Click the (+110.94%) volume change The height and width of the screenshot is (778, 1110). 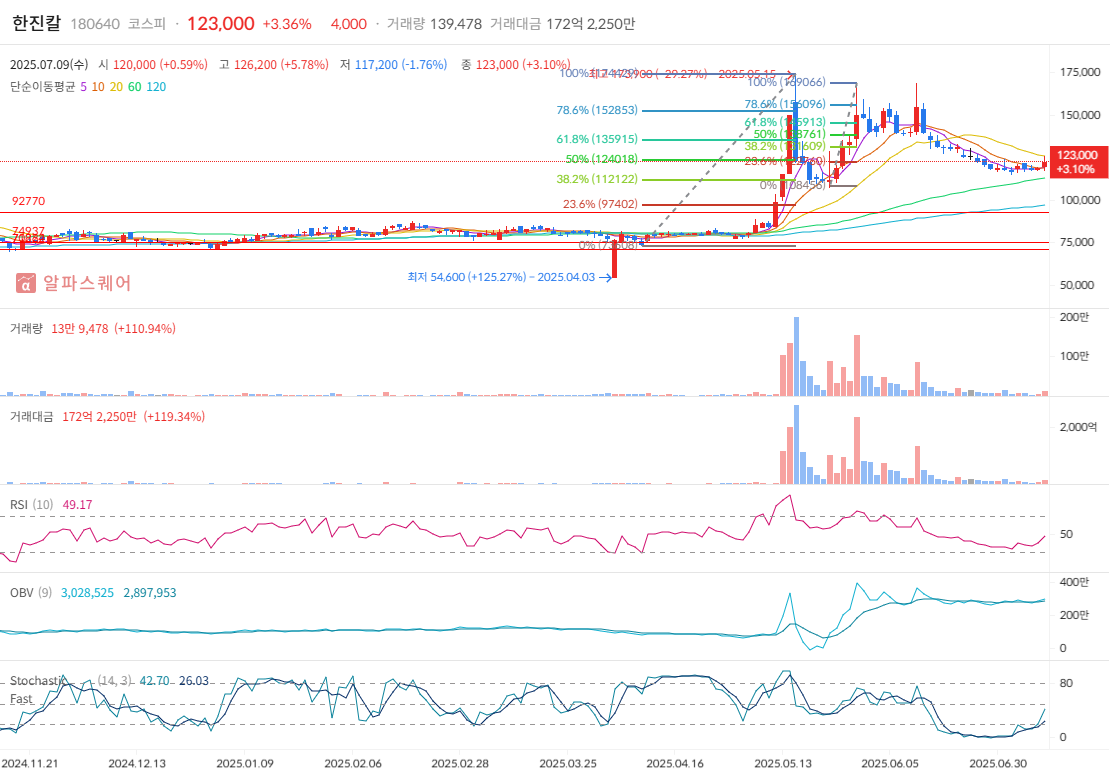(145, 328)
